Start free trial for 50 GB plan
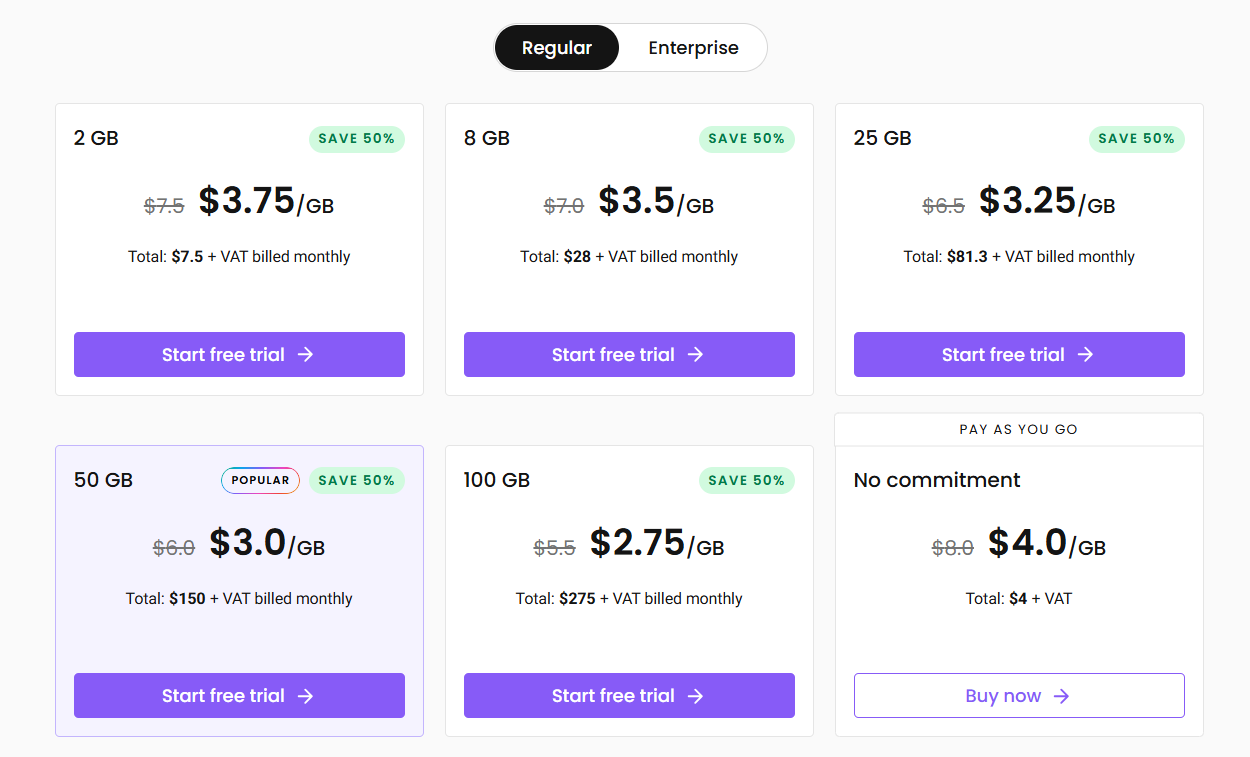 (239, 696)
